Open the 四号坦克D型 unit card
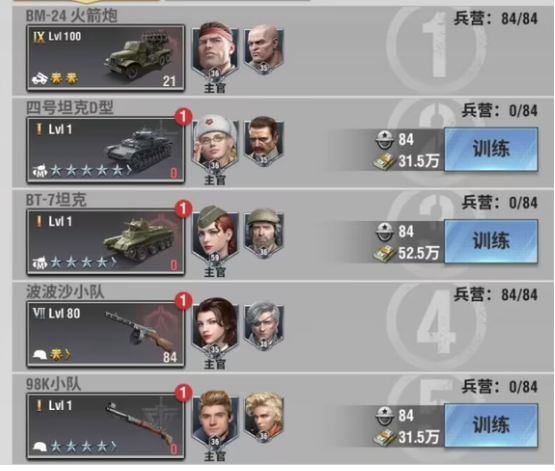 tap(105, 150)
